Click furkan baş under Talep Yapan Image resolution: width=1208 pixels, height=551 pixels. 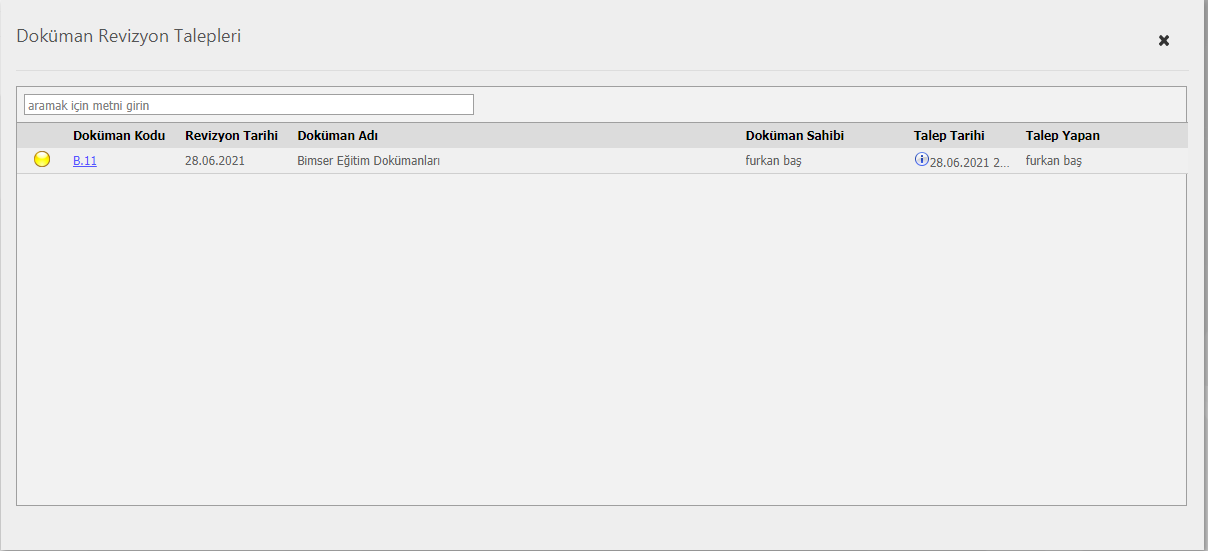coord(1053,161)
